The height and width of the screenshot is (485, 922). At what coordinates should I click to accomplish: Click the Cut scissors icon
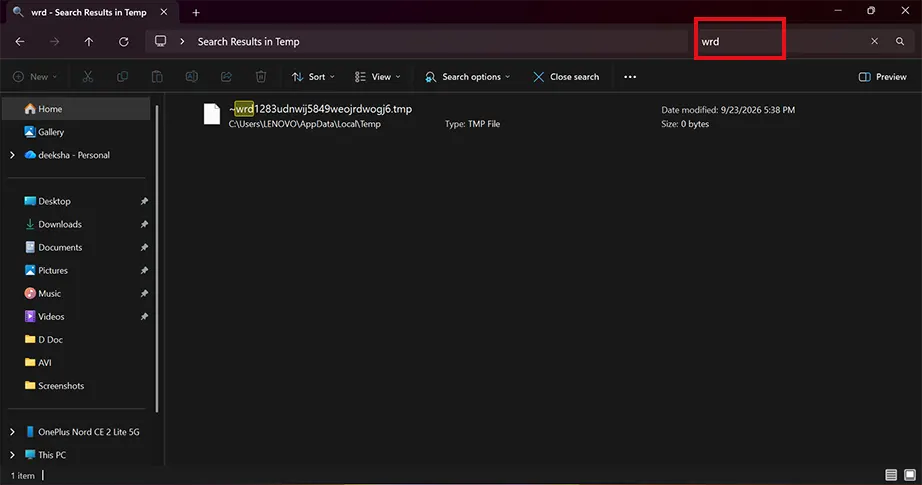point(88,77)
